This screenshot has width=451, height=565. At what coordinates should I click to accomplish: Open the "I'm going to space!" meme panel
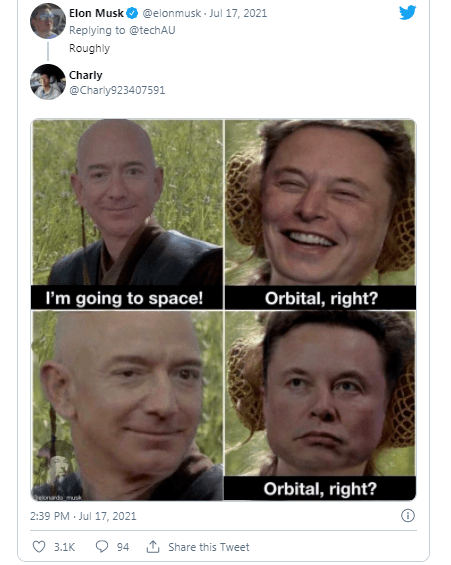pyautogui.click(x=127, y=214)
